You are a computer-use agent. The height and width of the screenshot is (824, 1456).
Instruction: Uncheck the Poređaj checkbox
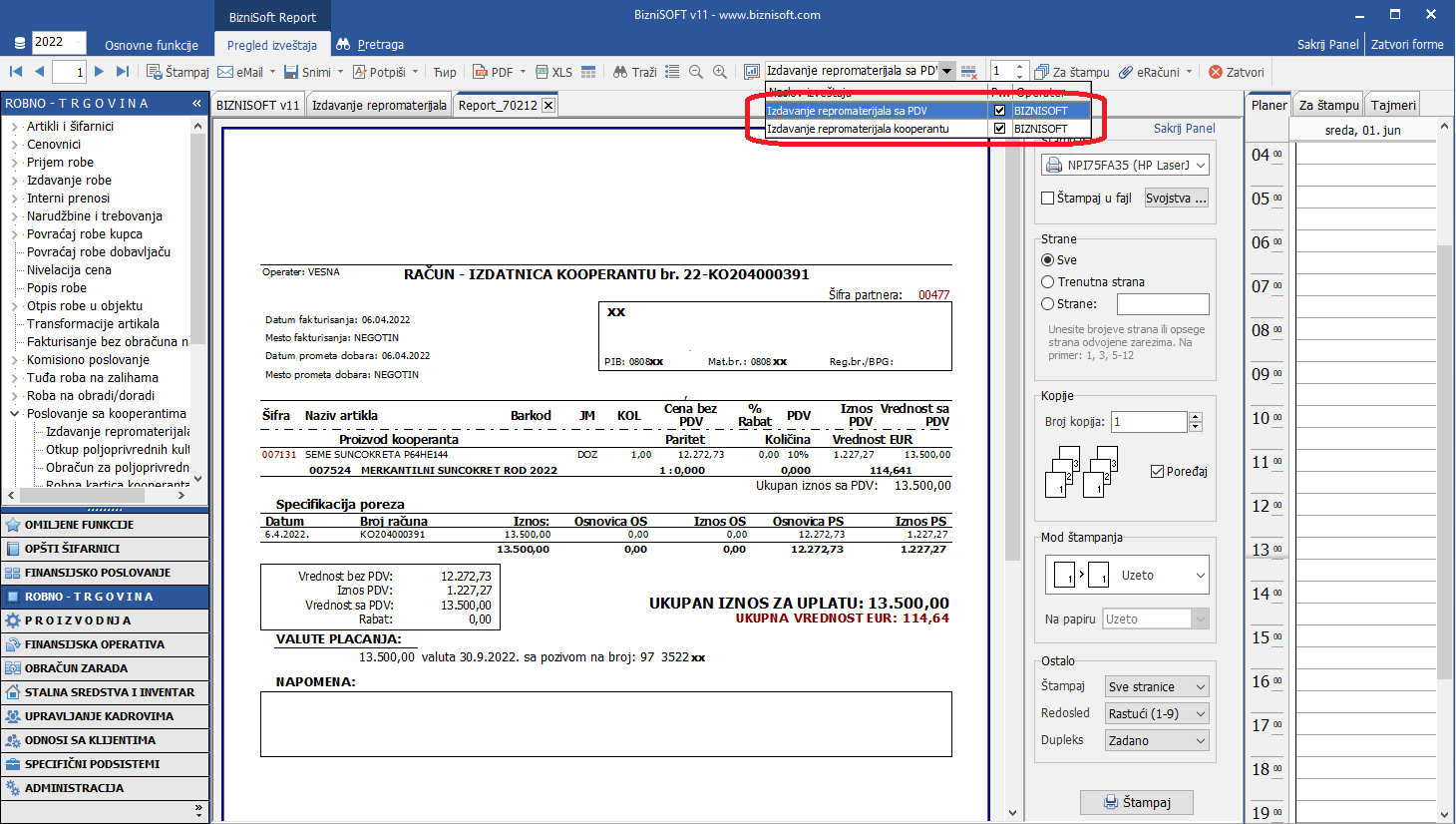[x=1157, y=472]
